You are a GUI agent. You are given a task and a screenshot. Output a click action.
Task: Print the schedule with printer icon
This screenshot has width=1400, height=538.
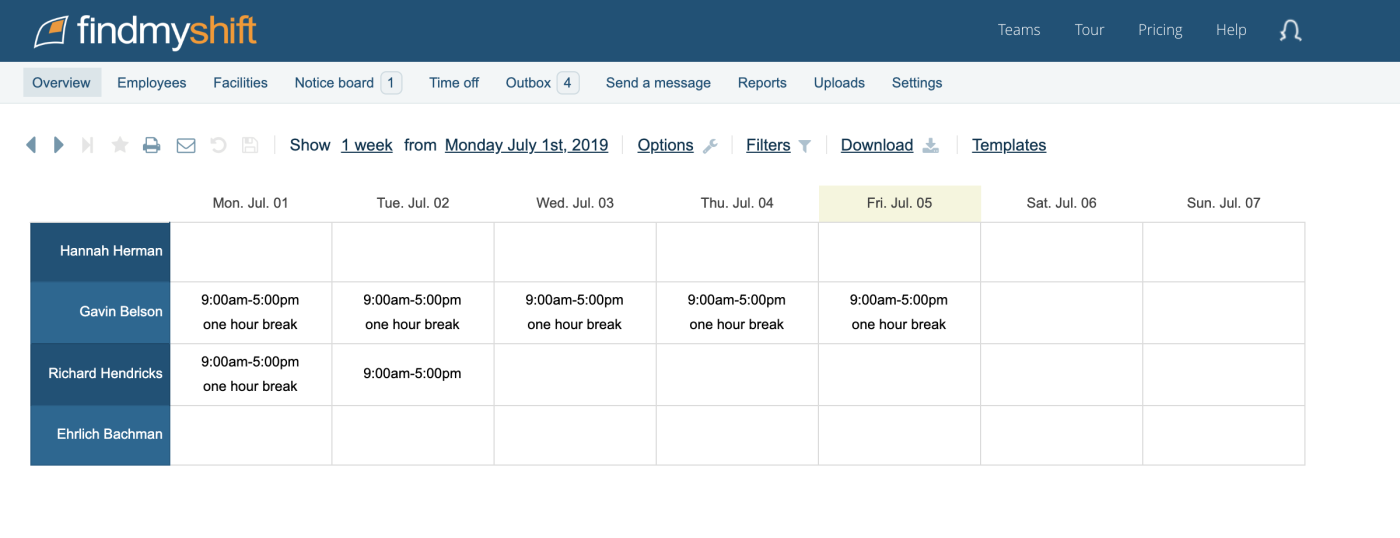(x=151, y=145)
